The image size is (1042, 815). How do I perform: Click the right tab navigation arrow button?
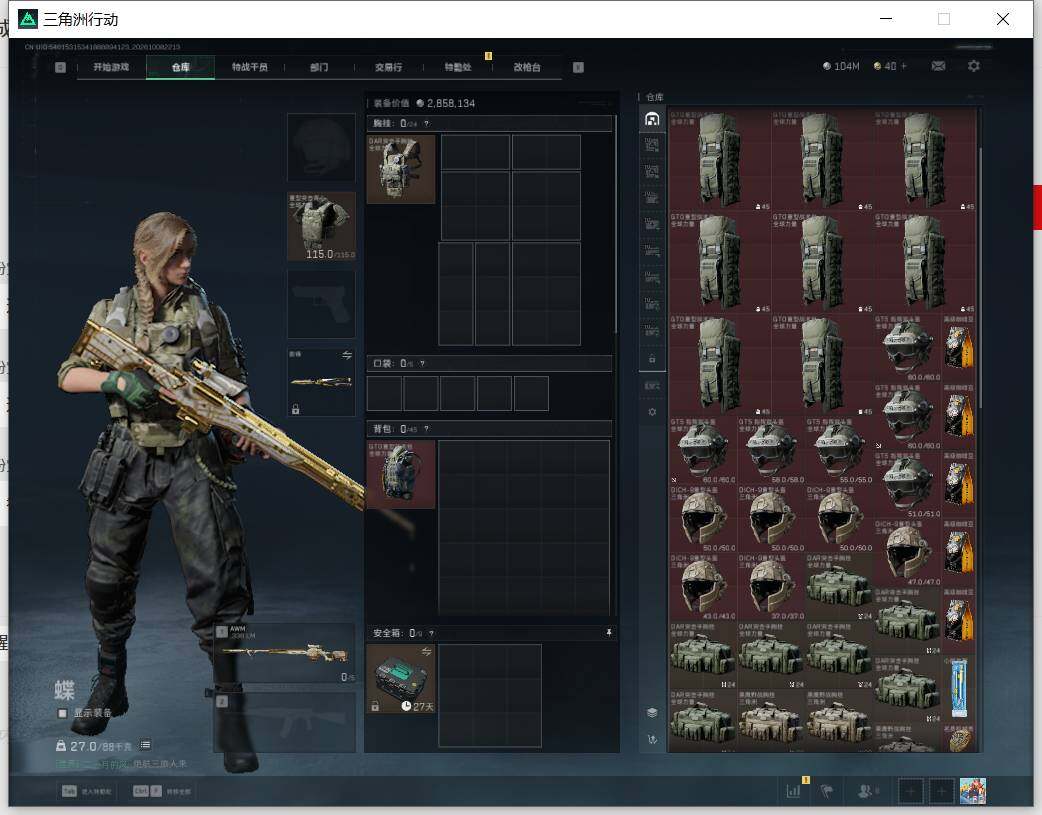(x=578, y=67)
